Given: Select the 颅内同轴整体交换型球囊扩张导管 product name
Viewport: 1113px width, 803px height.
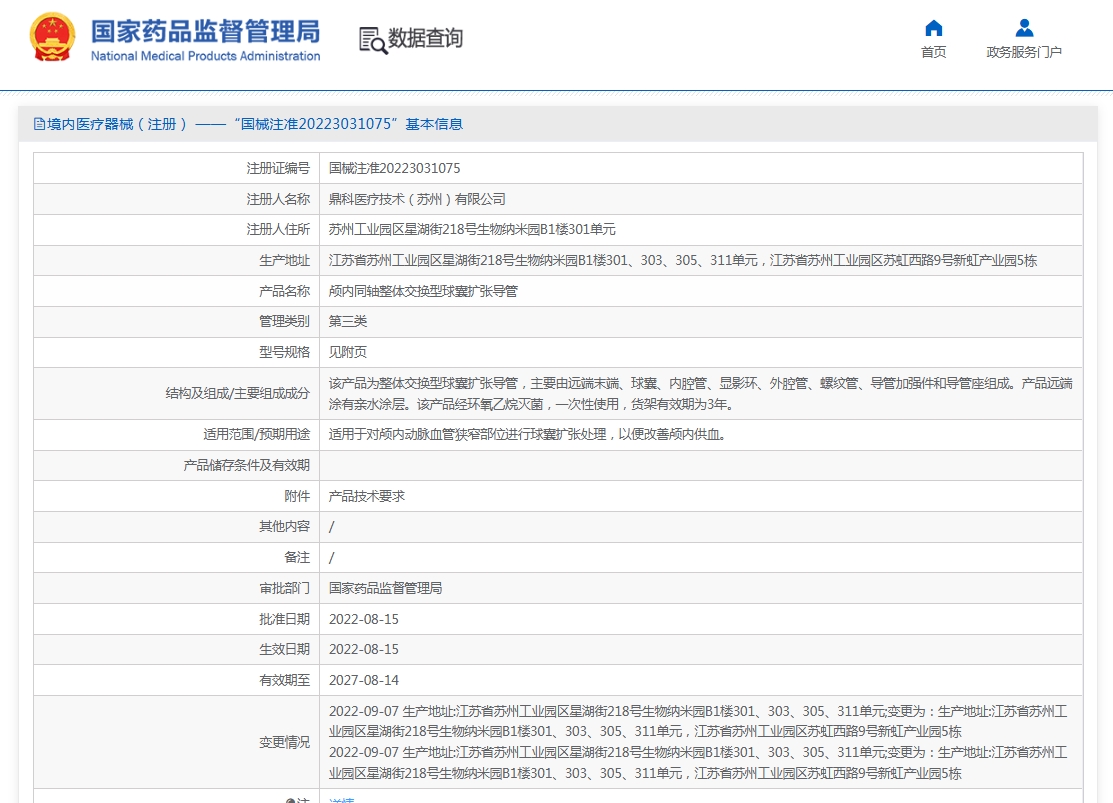Looking at the screenshot, I should (x=423, y=291).
